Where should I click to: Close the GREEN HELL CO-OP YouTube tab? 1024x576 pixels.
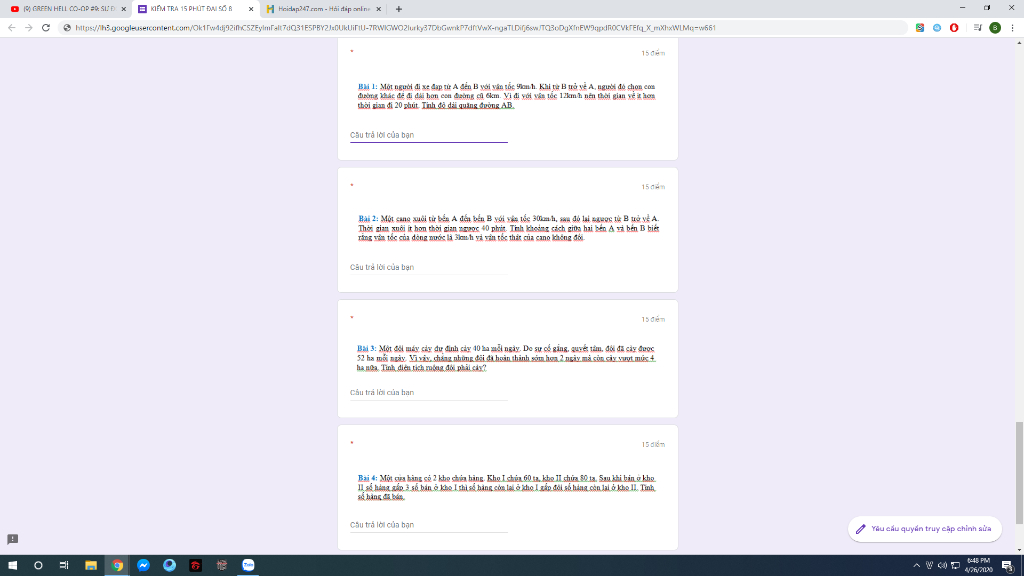tap(123, 9)
